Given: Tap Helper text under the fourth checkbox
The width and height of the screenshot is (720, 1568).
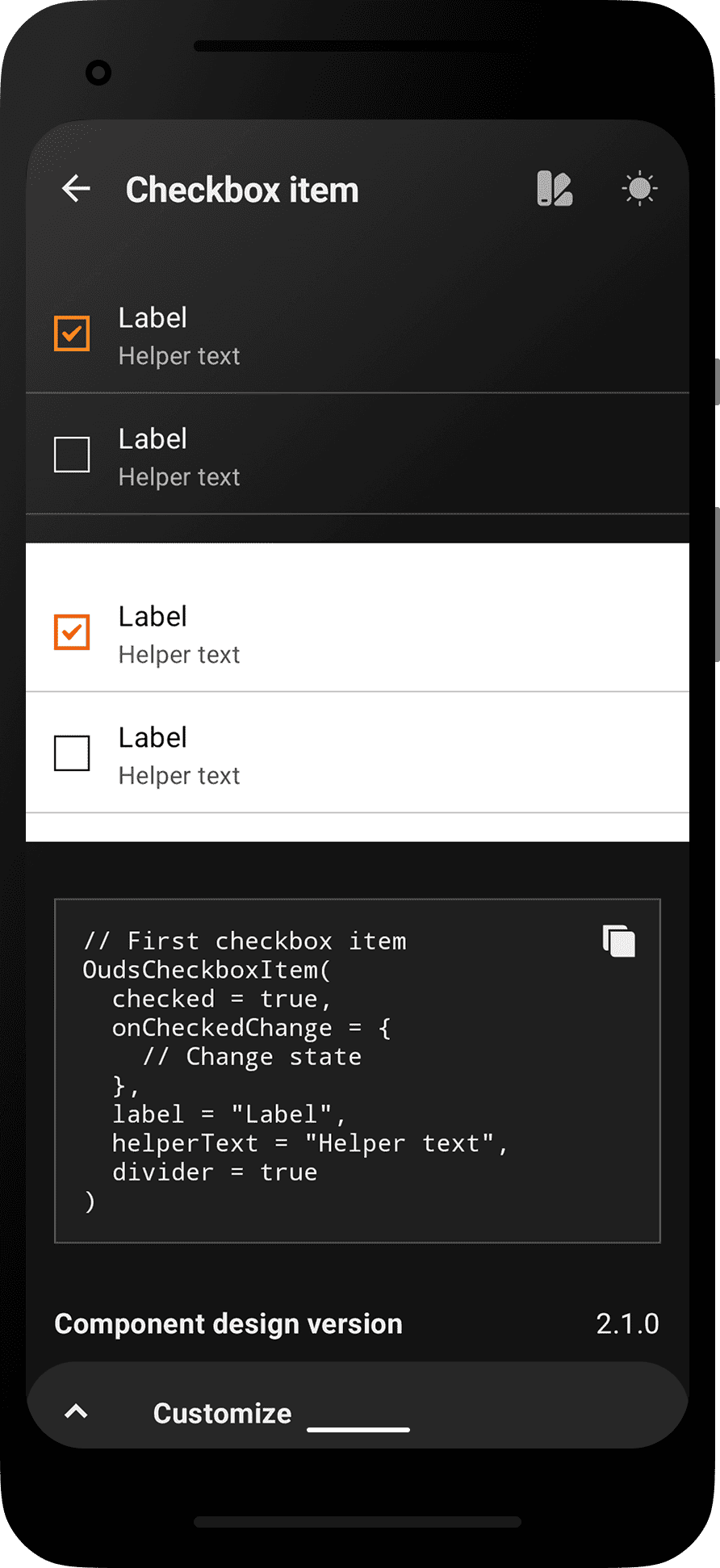Looking at the screenshot, I should click(178, 774).
